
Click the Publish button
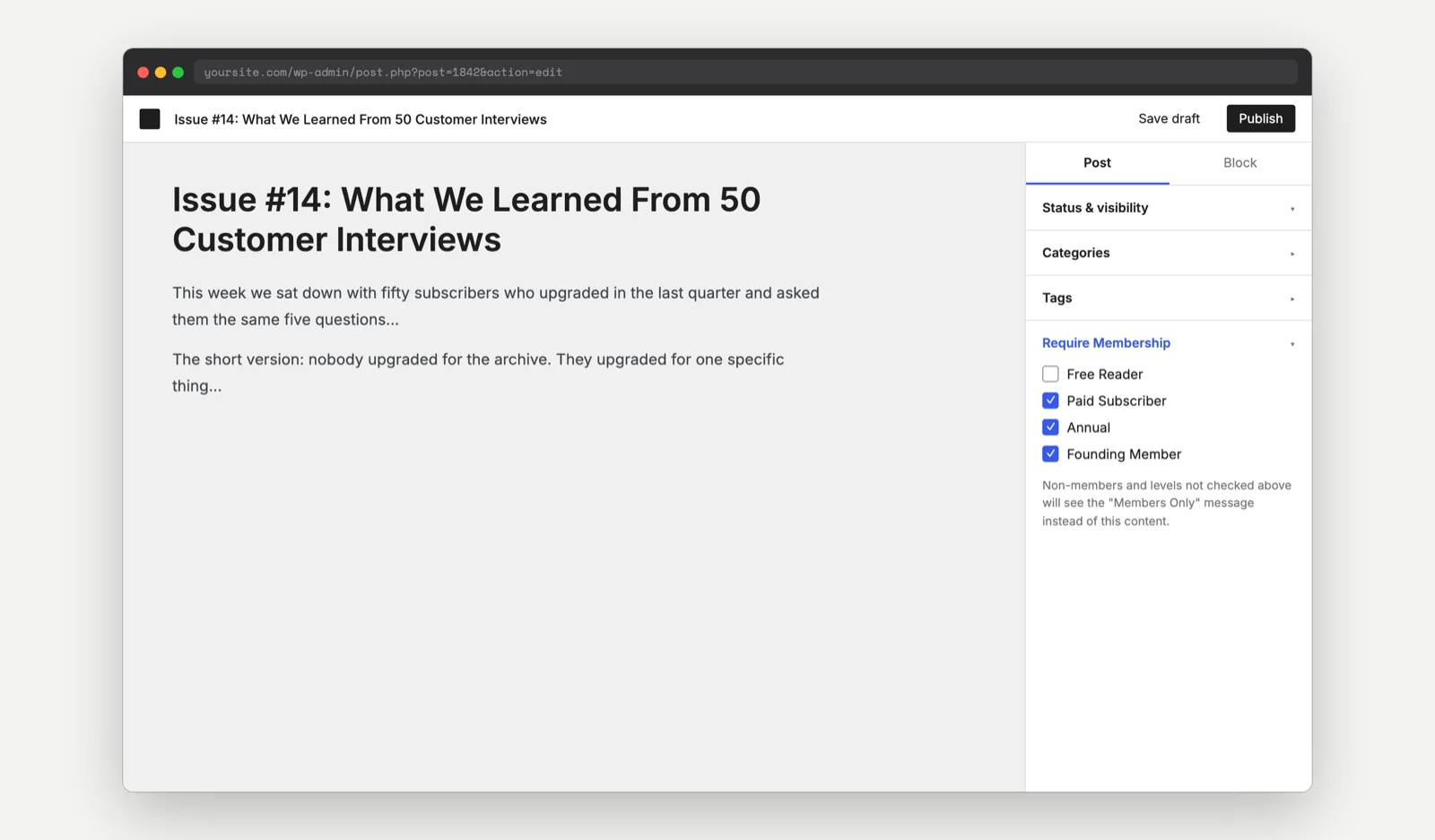(x=1260, y=118)
